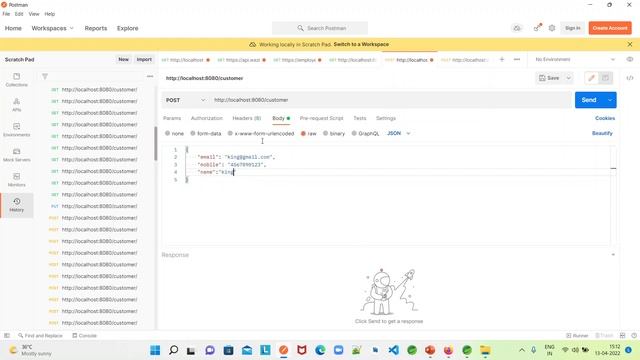640x360 pixels.
Task: Click Switch to a Workspace link
Action: point(361,44)
